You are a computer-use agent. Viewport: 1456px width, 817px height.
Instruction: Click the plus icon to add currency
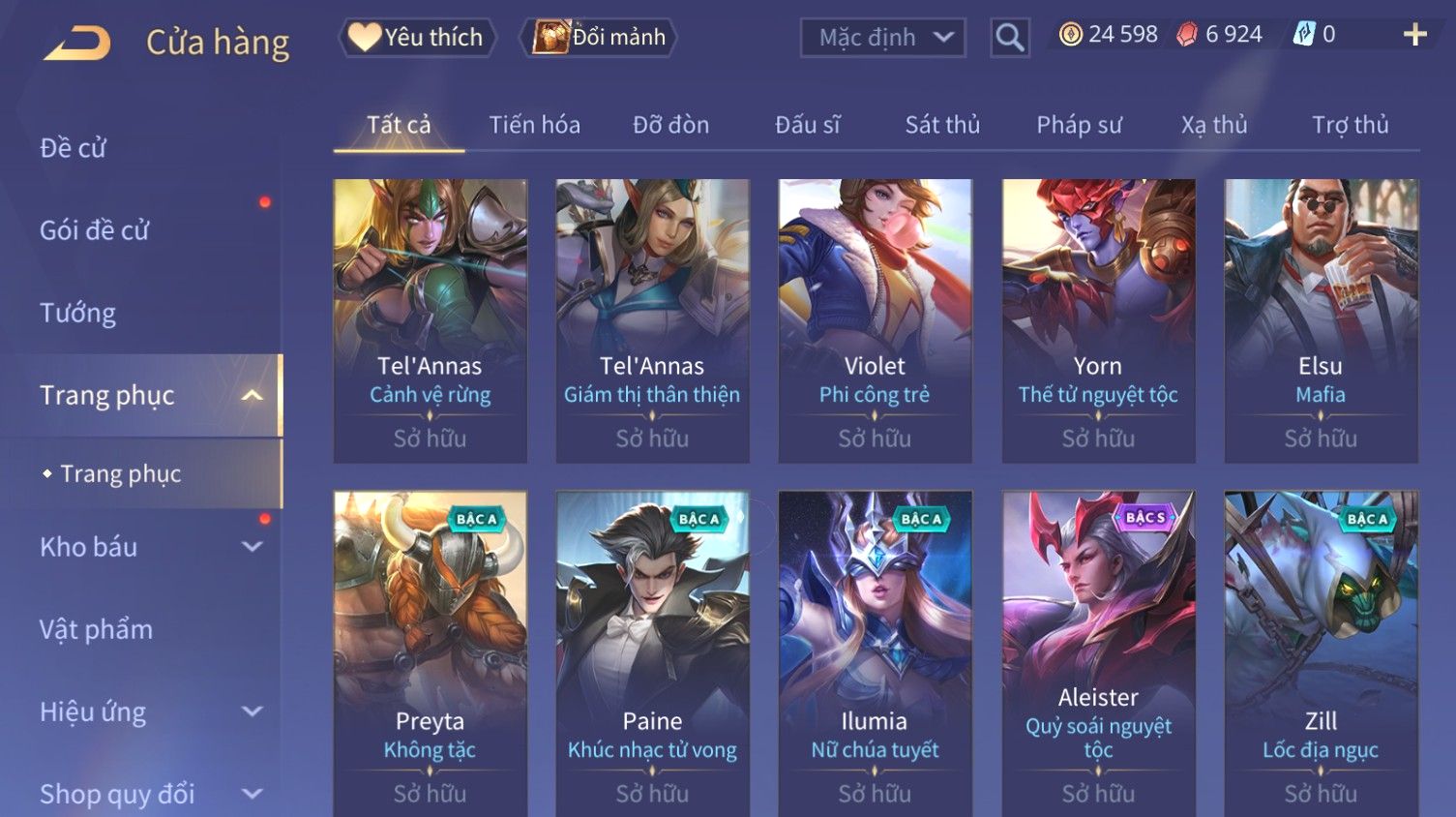click(x=1414, y=35)
